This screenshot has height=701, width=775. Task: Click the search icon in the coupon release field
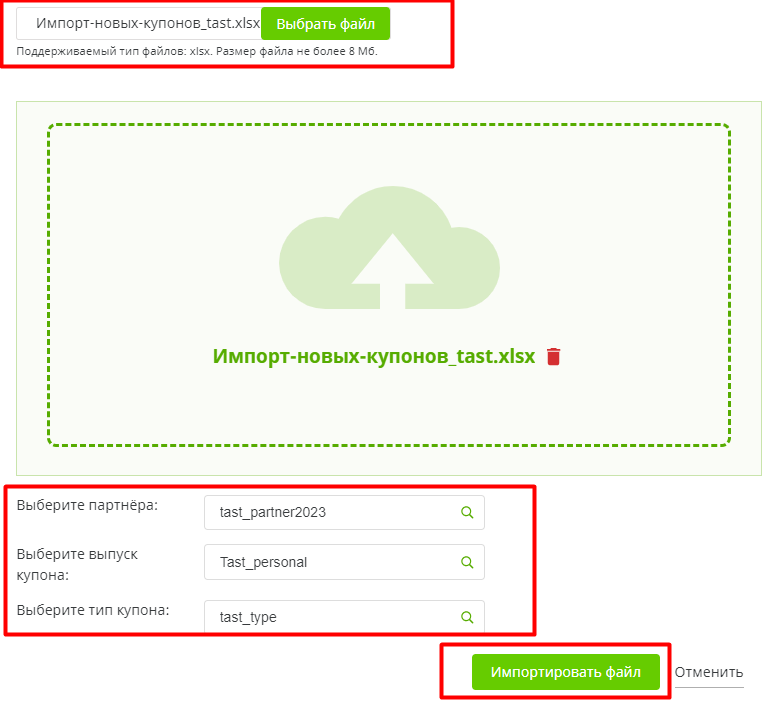[x=466, y=562]
